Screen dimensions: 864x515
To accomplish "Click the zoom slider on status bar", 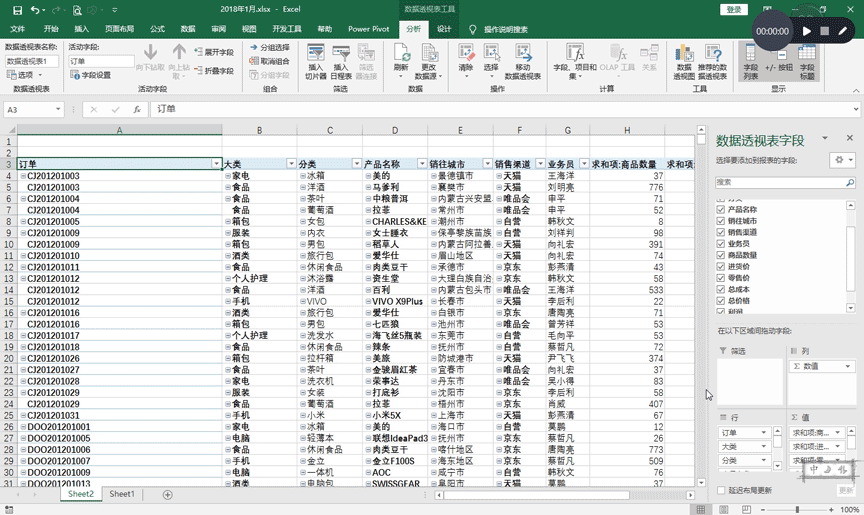I will pyautogui.click(x=797, y=510).
